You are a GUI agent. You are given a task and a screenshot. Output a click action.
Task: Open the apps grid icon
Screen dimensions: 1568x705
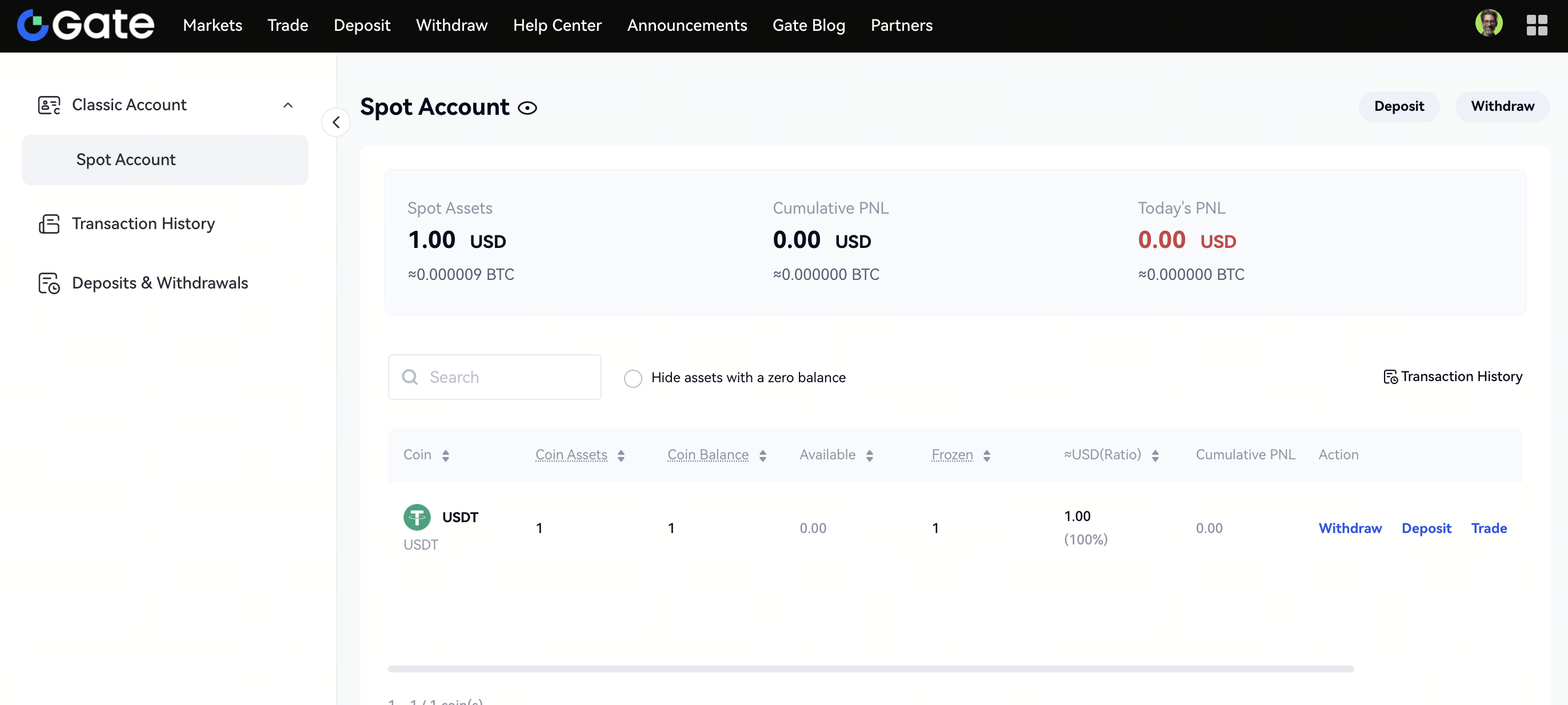pyautogui.click(x=1537, y=26)
